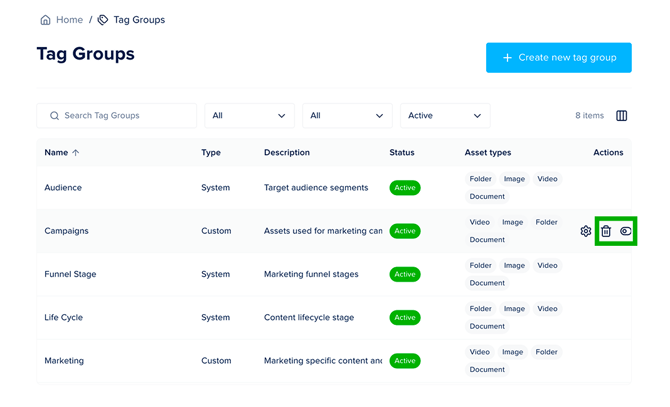Click Document chip in Audience row
Viewport: 670px width, 407px height.
pyautogui.click(x=487, y=196)
